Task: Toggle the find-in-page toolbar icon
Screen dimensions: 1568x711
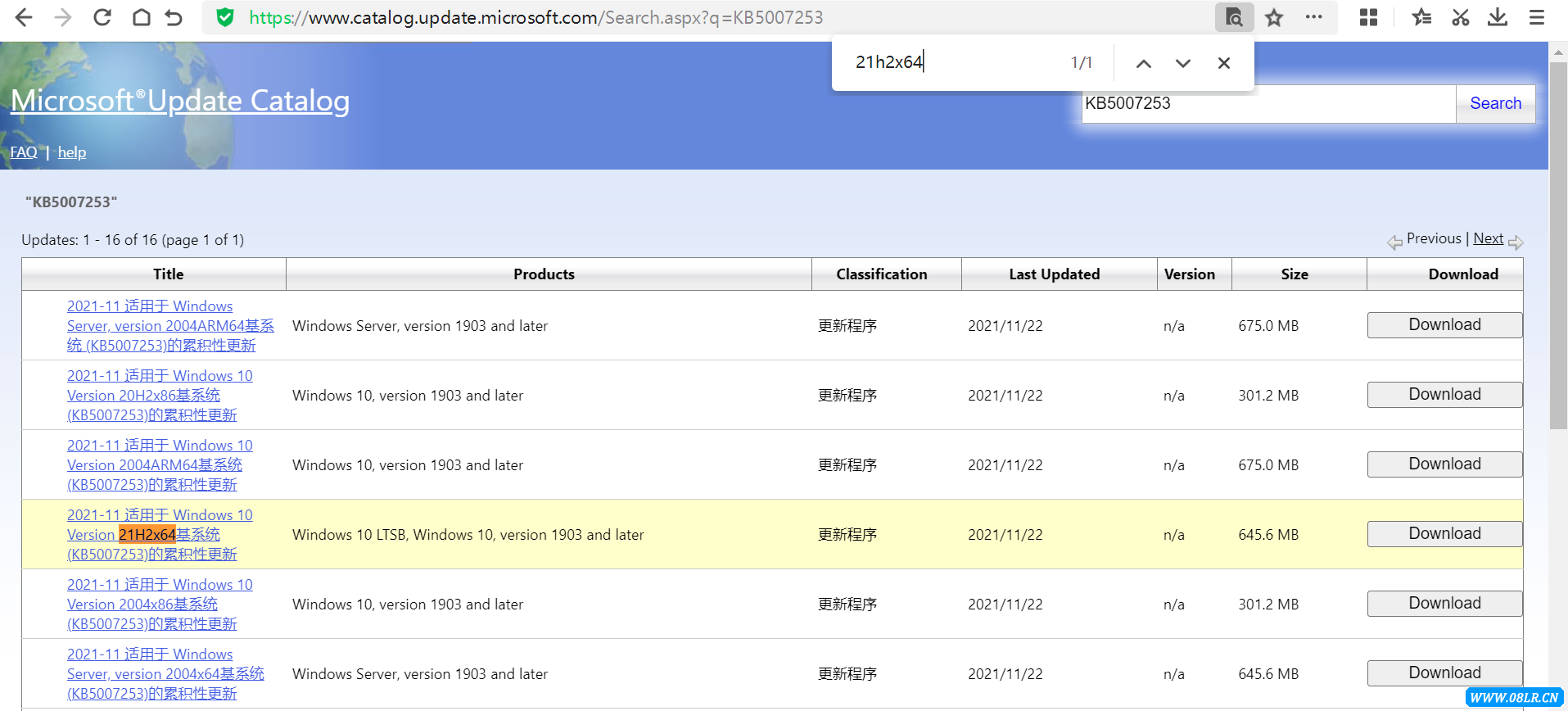Action: (1234, 17)
